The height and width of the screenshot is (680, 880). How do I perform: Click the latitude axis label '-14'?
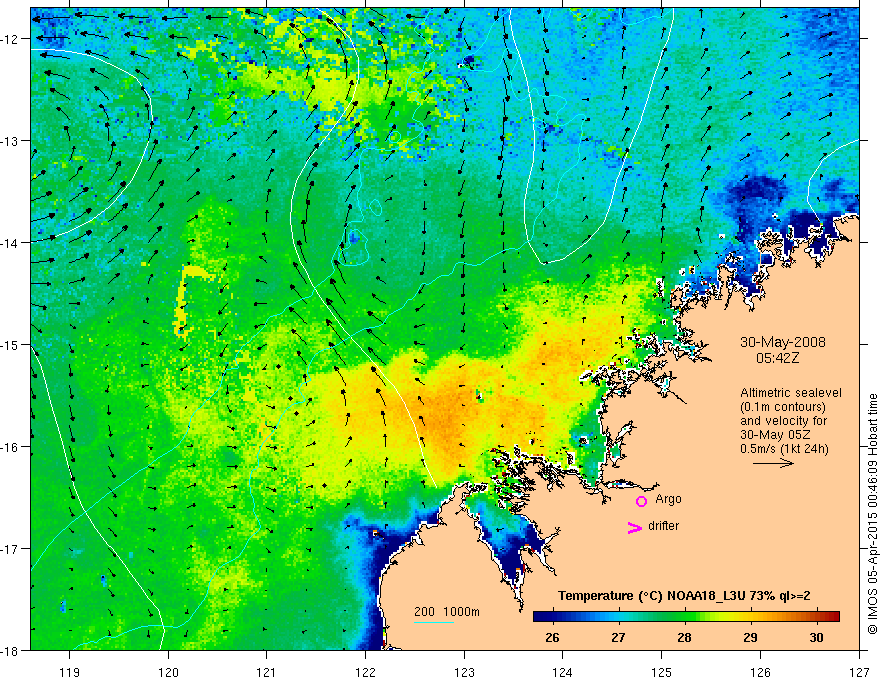click(11, 243)
